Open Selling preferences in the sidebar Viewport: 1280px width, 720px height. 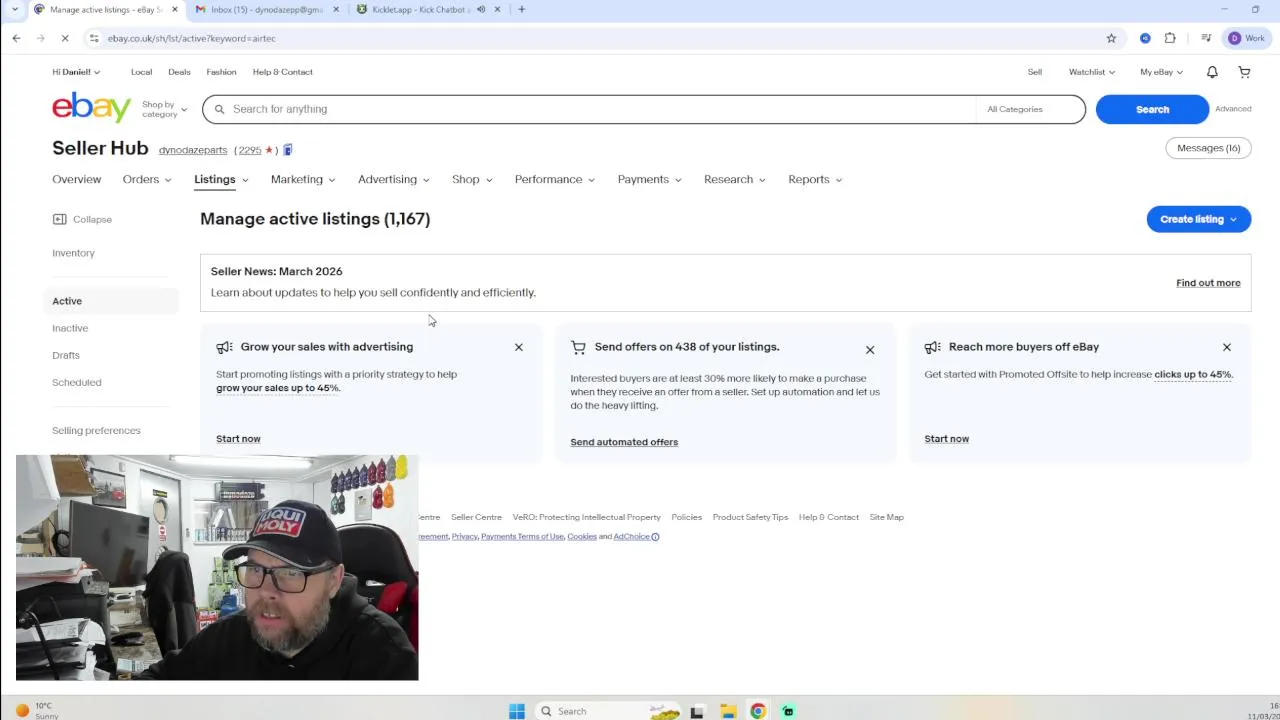[x=96, y=430]
